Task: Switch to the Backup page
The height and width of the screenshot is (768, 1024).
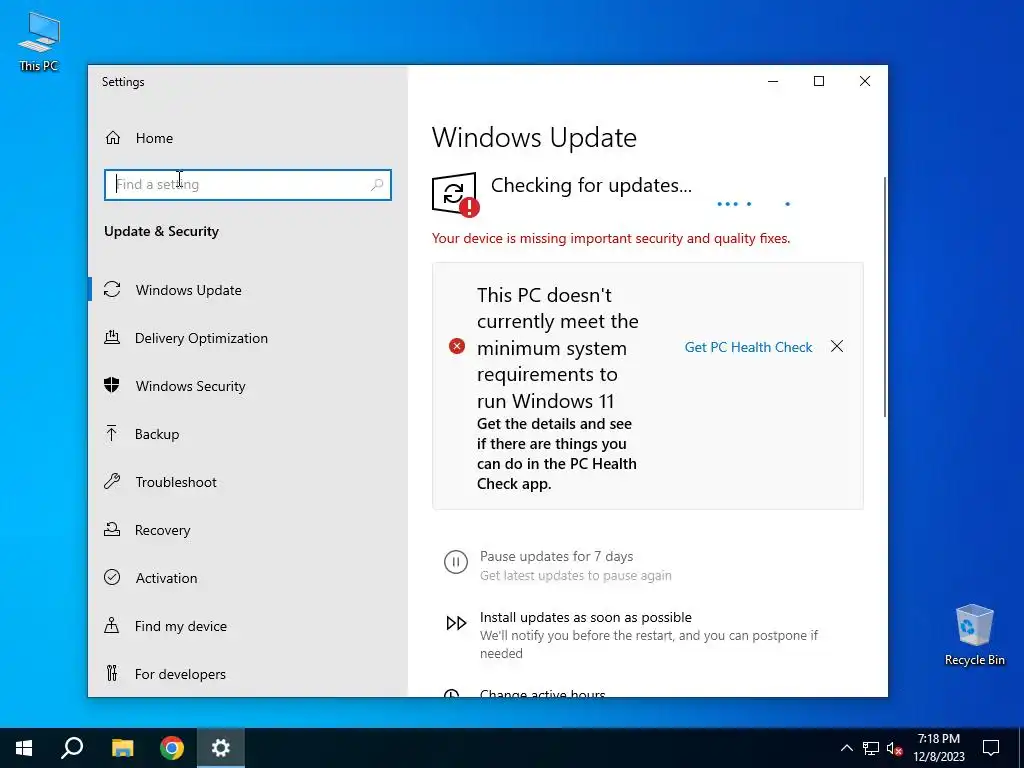Action: point(248,434)
